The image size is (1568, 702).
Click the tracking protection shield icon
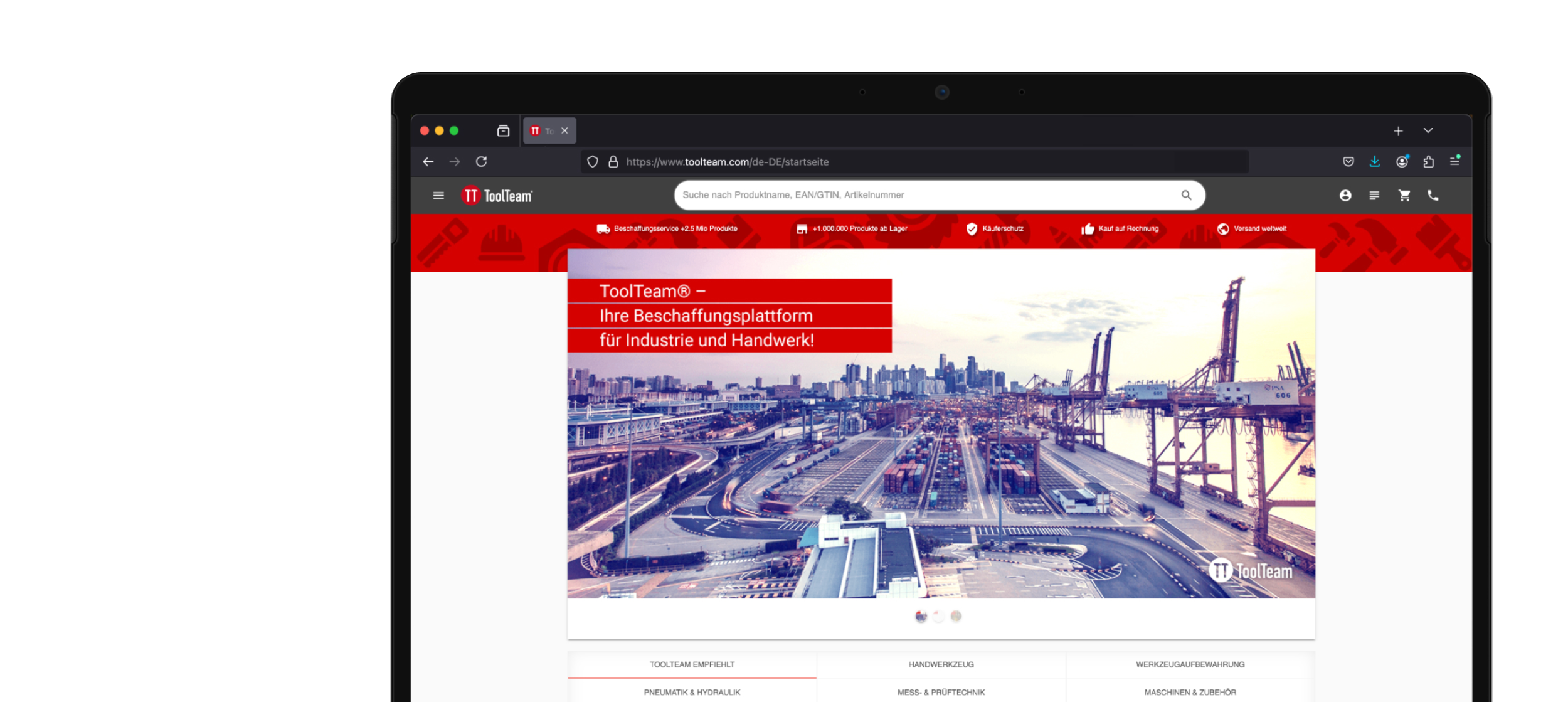pos(593,162)
